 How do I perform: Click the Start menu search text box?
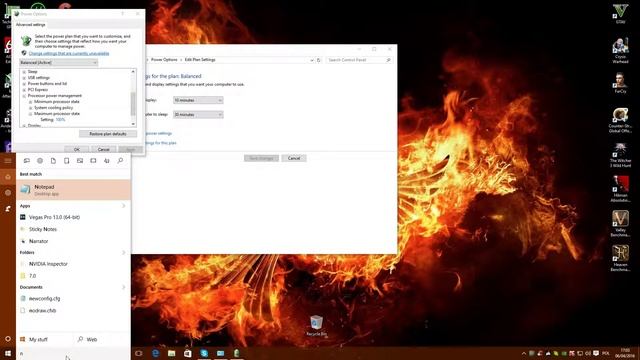(x=73, y=353)
